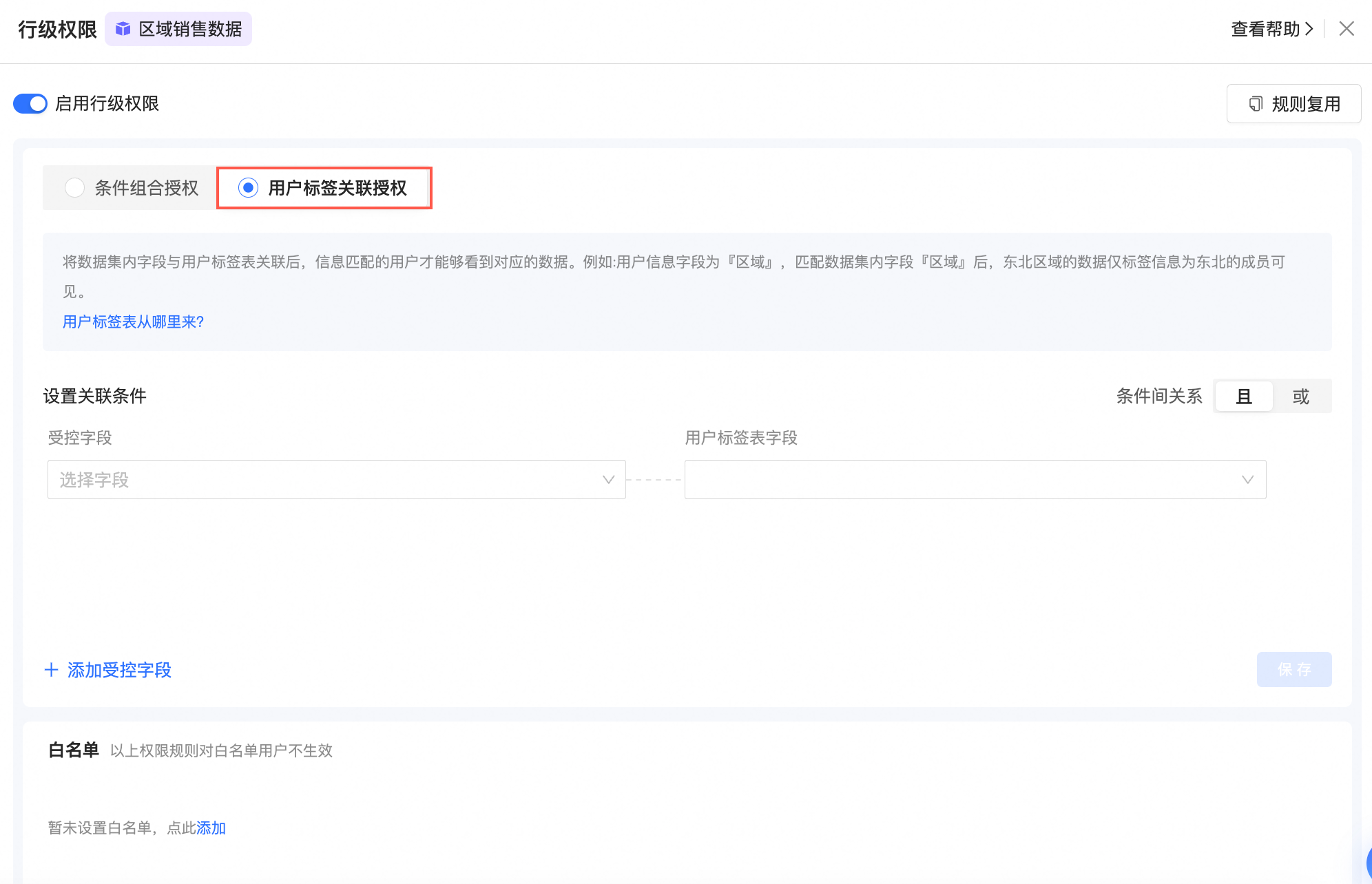Click the 添加受控字段 text link

click(x=120, y=670)
